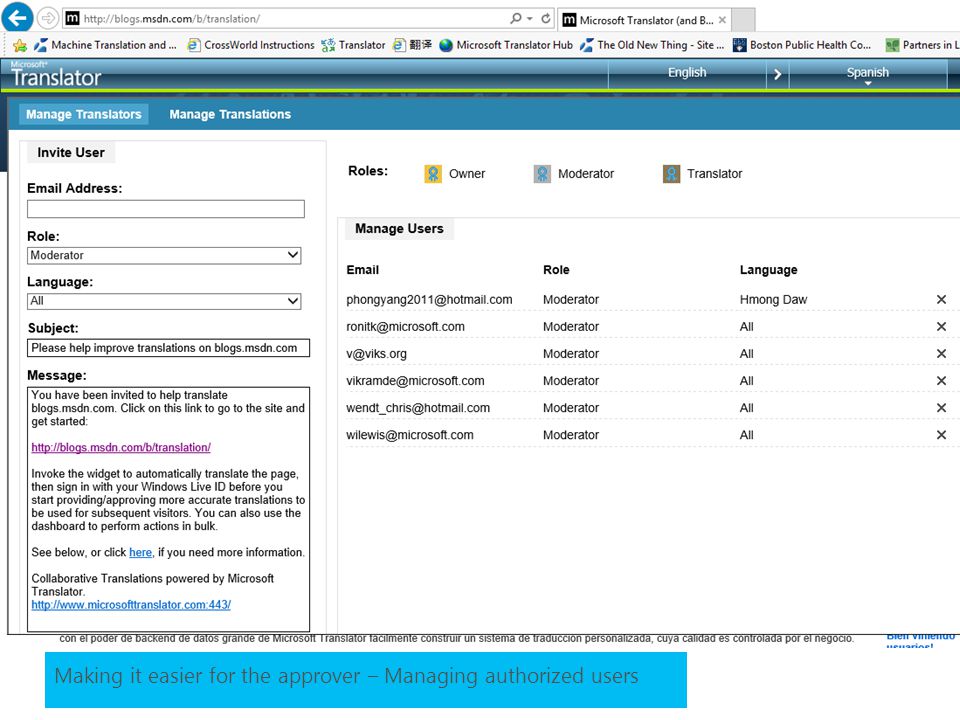Click email wilewis@microsoft.com
960x720 pixels.
click(410, 435)
